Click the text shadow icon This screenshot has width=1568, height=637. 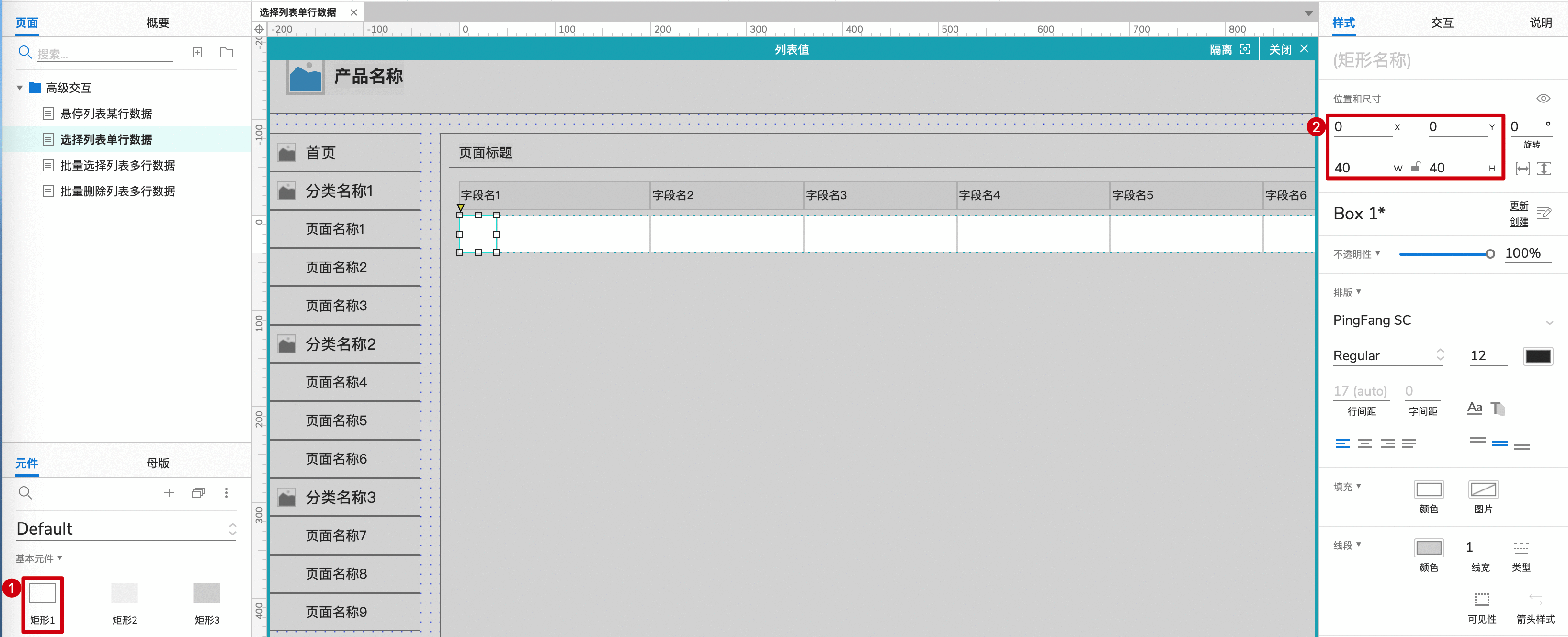tap(1498, 408)
